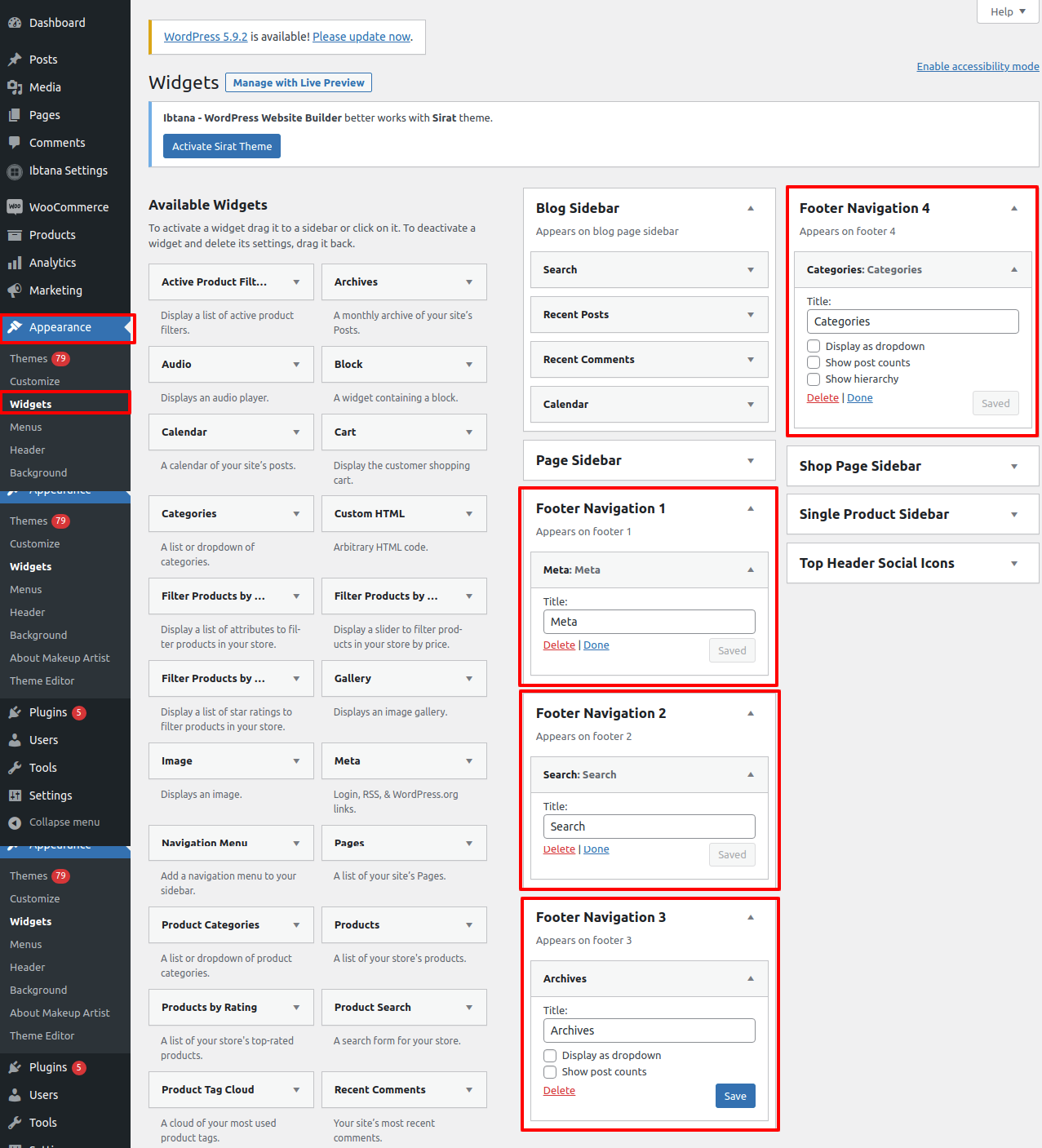Enable Show hierarchy in Categories widget
The width and height of the screenshot is (1042, 1148).
click(814, 379)
